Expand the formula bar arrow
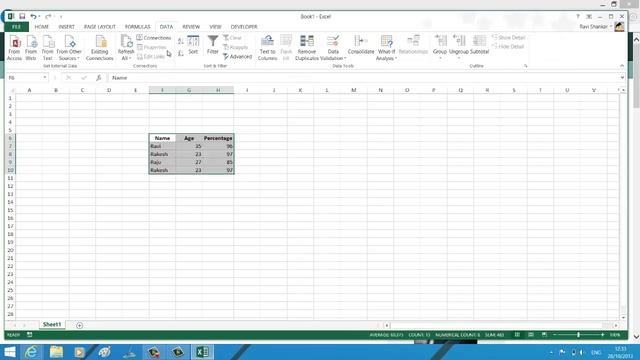 [622, 78]
